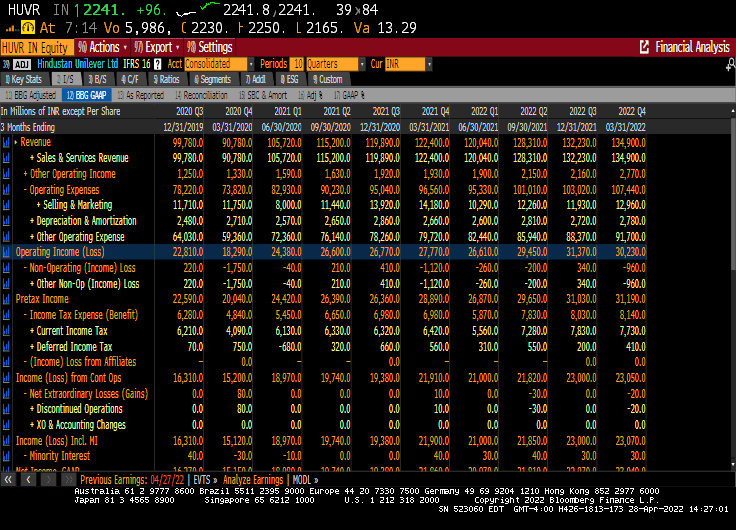Click the scroll-down arrow of the table
The width and height of the screenshot is (736, 530).
point(733,464)
